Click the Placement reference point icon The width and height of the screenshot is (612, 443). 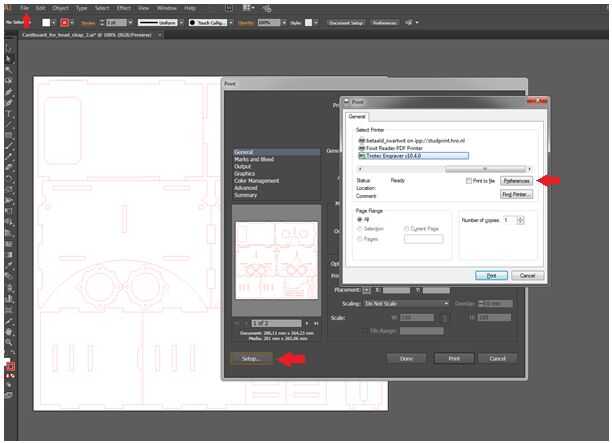click(x=366, y=290)
